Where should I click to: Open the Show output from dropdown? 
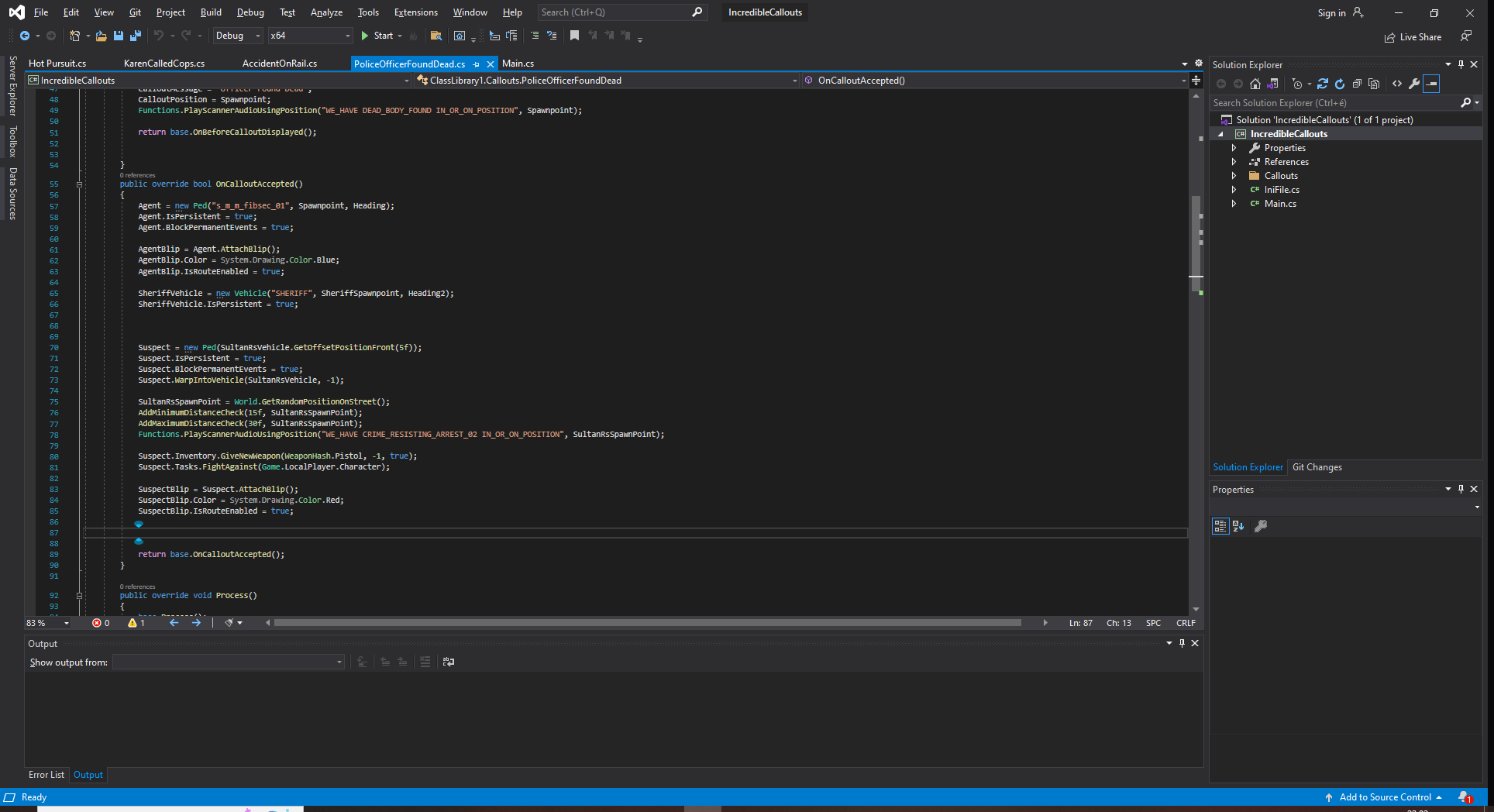pyautogui.click(x=228, y=662)
